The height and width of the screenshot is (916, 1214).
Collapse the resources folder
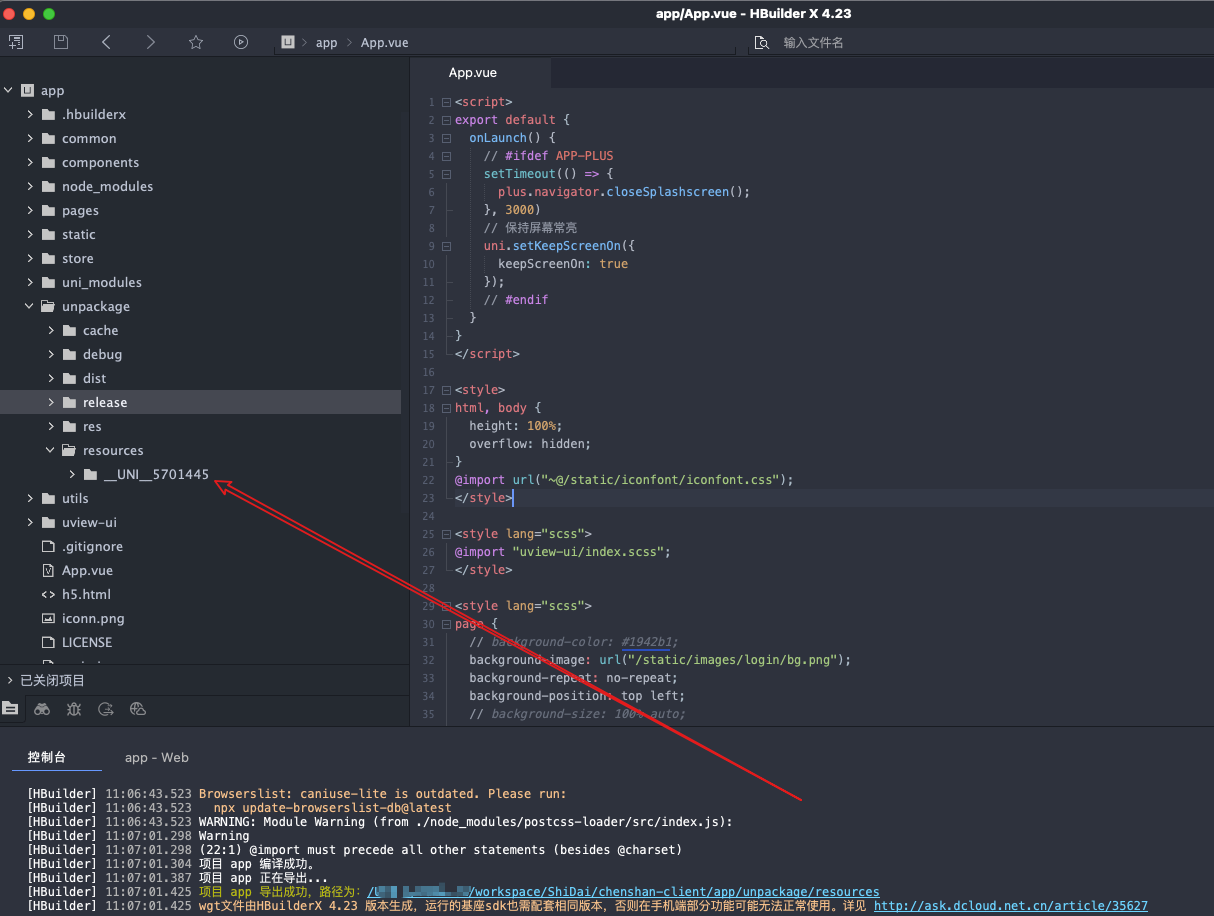point(51,450)
